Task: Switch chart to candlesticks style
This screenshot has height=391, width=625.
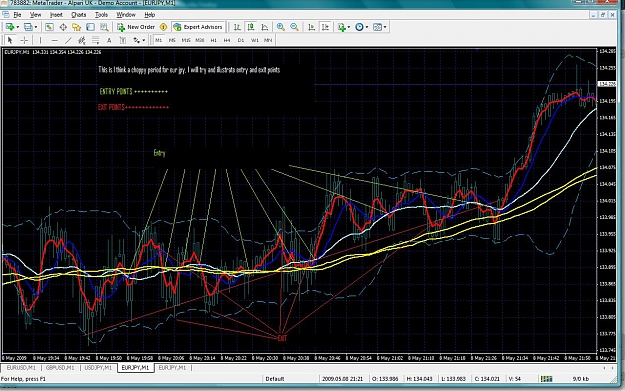Action: pyautogui.click(x=251, y=27)
